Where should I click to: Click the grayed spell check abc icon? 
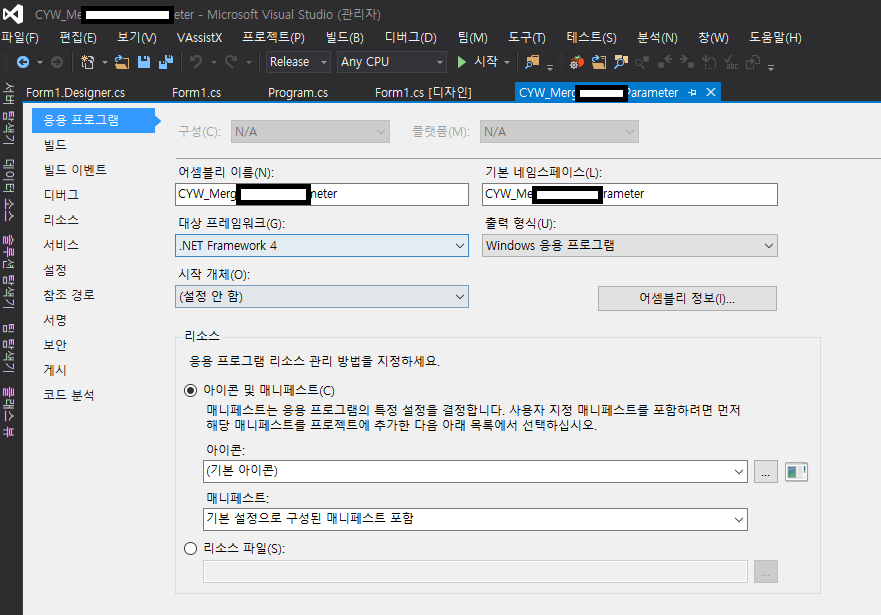[731, 62]
